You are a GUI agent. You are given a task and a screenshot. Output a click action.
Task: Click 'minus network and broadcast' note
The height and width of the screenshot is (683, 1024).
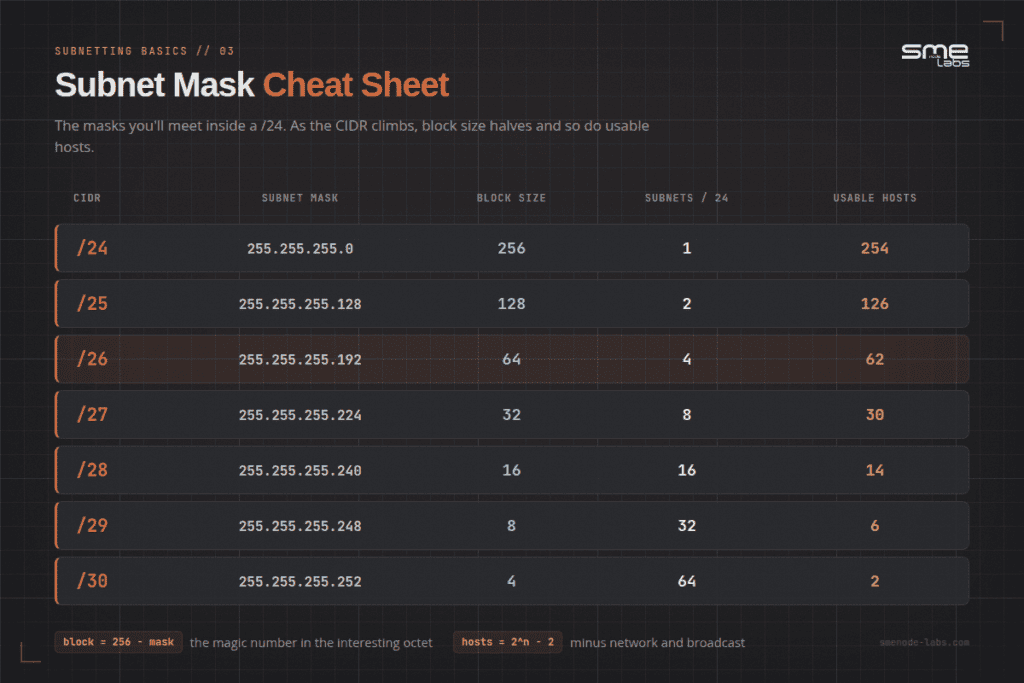click(x=657, y=643)
